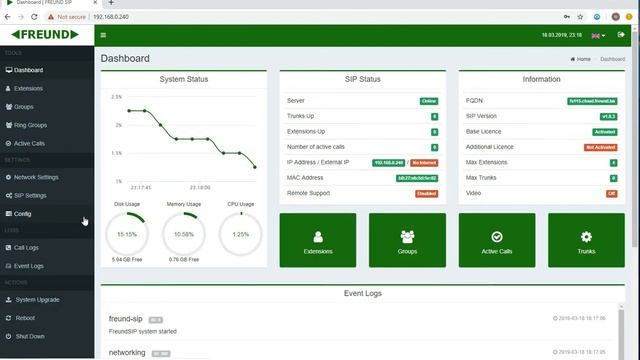Open a new browser tab
The height and width of the screenshot is (360, 640).
point(111,3)
